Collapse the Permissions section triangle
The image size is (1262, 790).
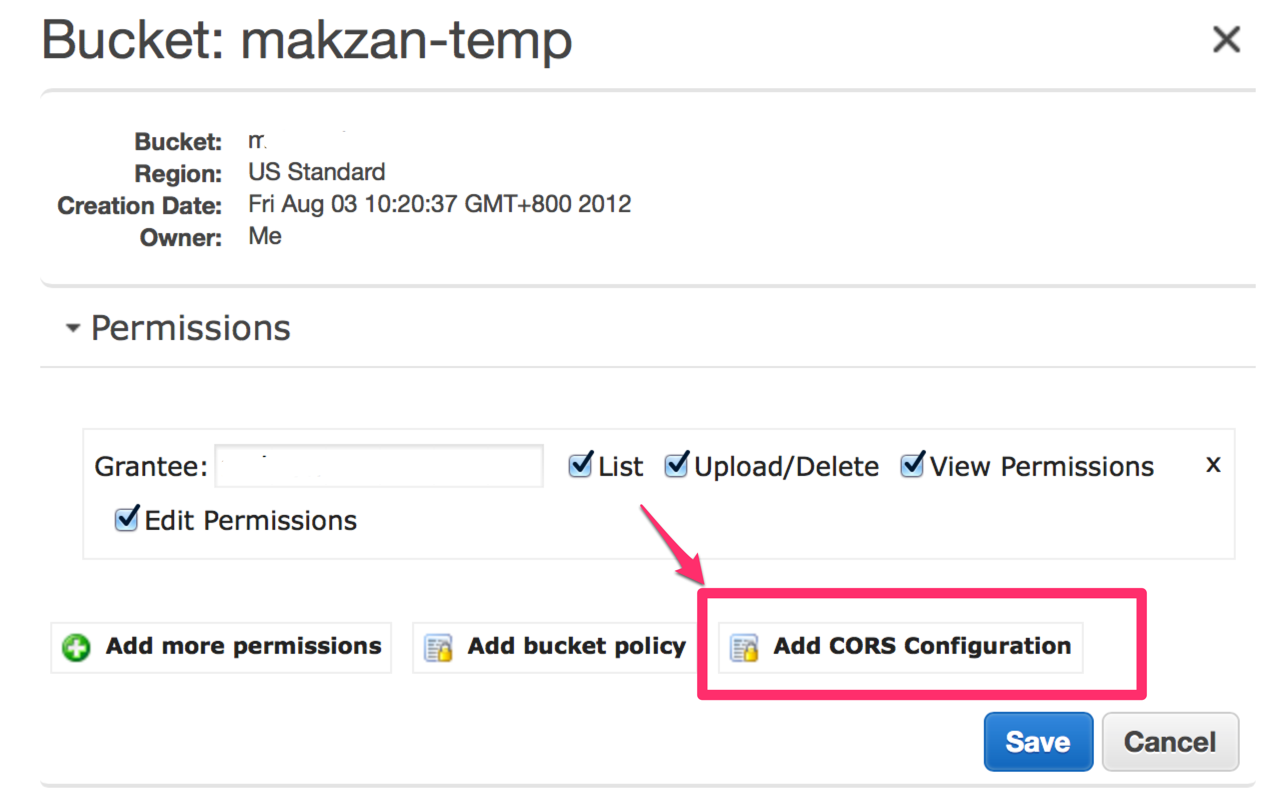point(72,328)
